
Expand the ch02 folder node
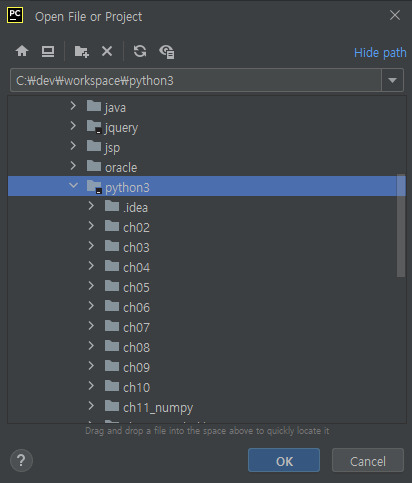point(91,226)
